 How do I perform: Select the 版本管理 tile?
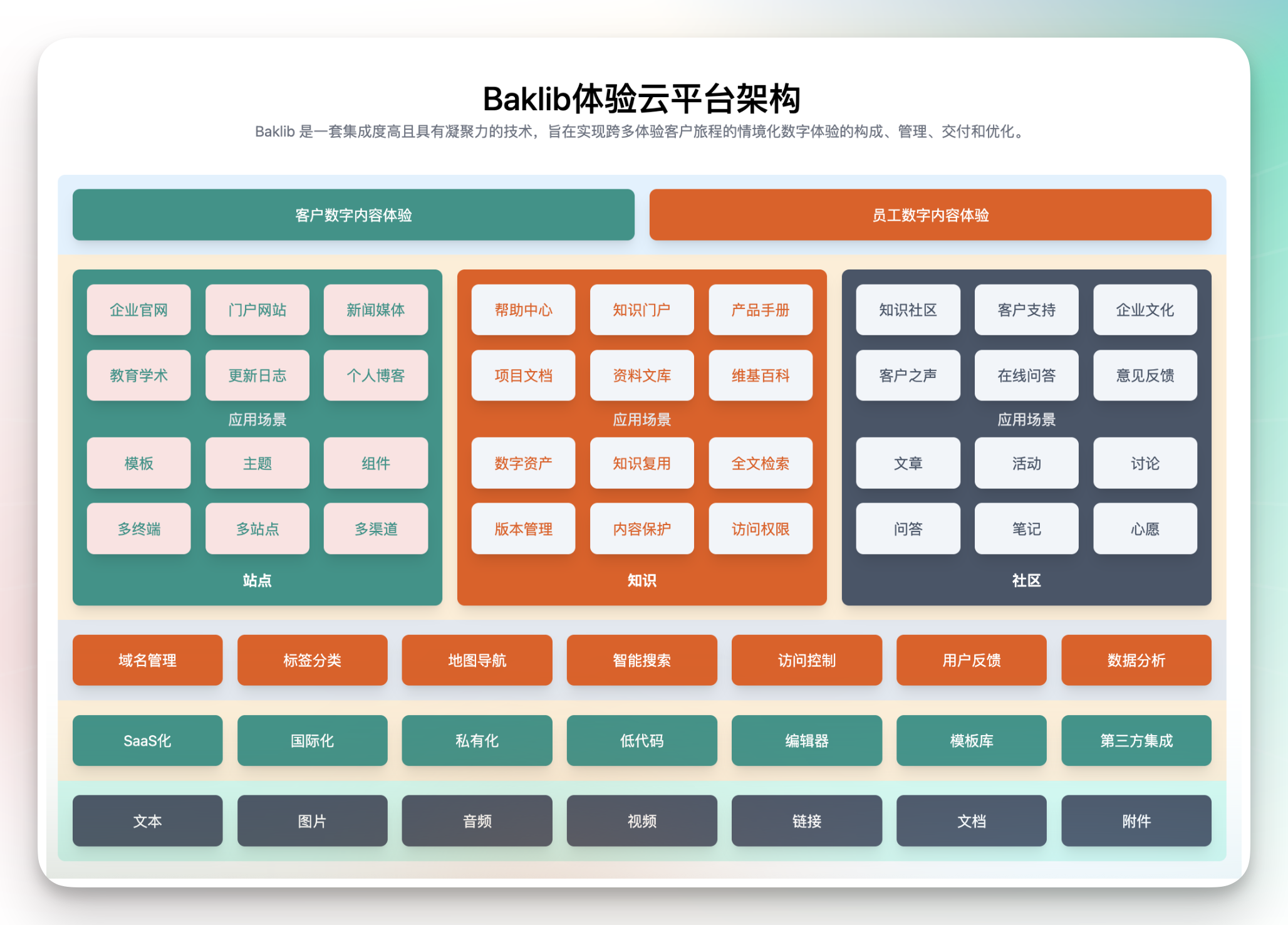[x=523, y=529]
